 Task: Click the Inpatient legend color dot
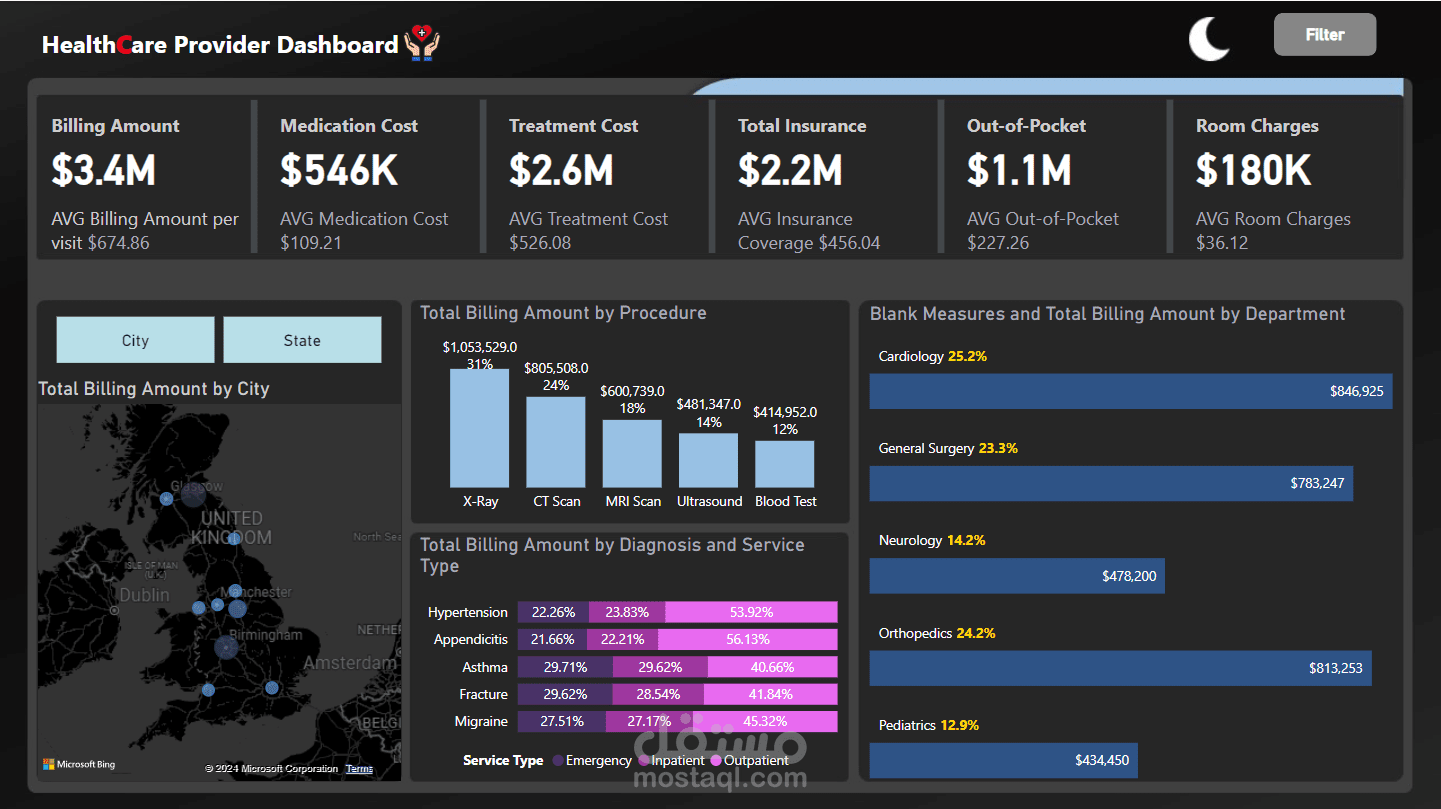click(643, 761)
